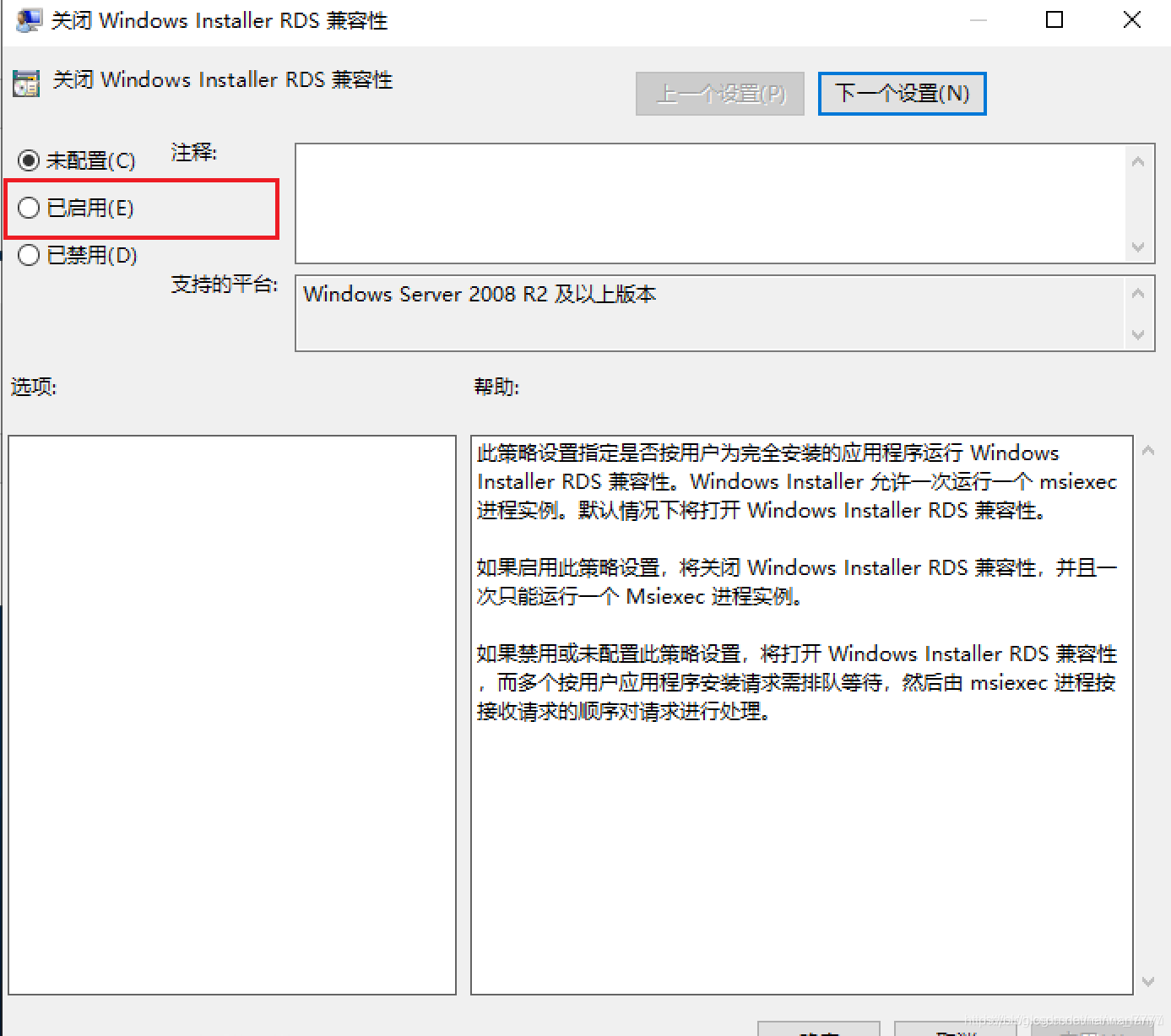1171x1036 pixels.
Task: Click the comment box scroll down arrow
Action: (x=1138, y=247)
